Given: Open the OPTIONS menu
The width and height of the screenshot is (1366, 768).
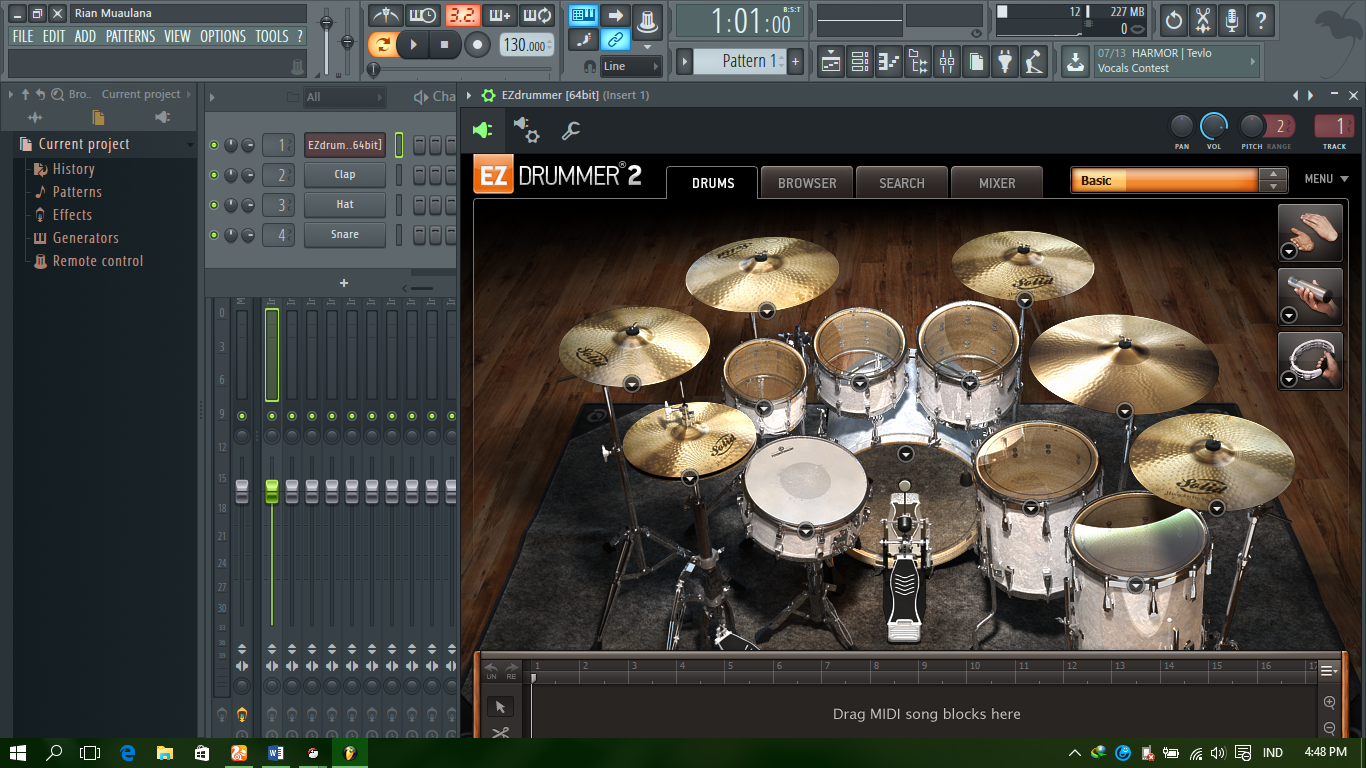Looking at the screenshot, I should pyautogui.click(x=223, y=36).
